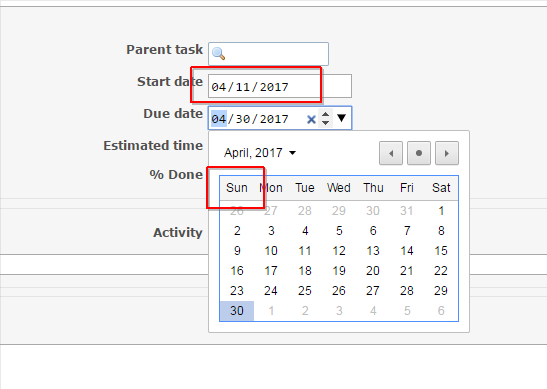
Task: Increment due date with up spinner arrow
Action: [x=325, y=114]
